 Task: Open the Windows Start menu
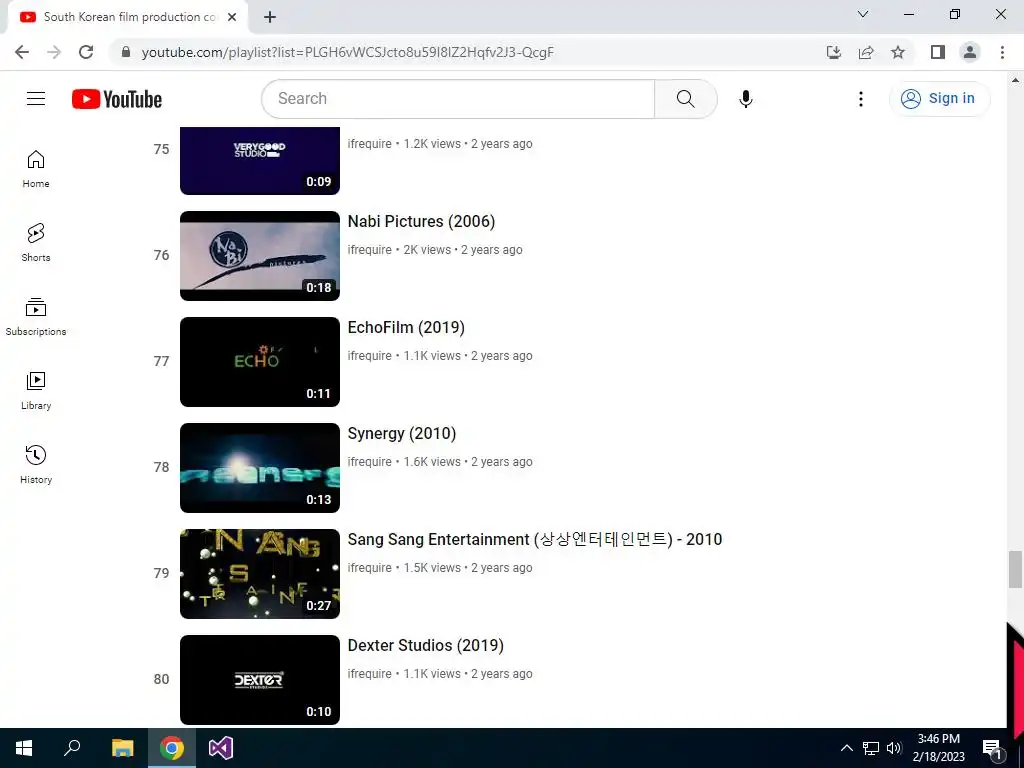point(24,748)
